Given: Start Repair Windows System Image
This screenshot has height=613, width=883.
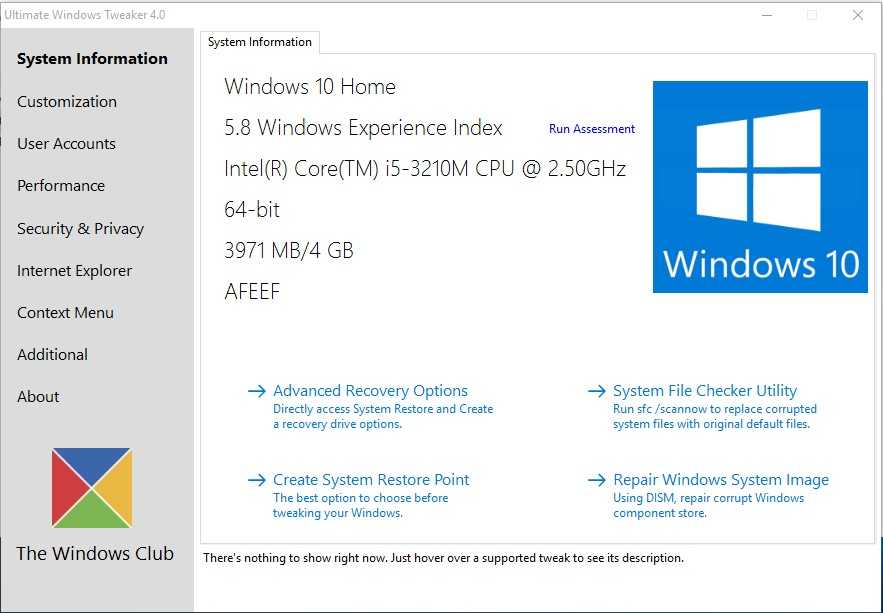Looking at the screenshot, I should pyautogui.click(x=721, y=480).
